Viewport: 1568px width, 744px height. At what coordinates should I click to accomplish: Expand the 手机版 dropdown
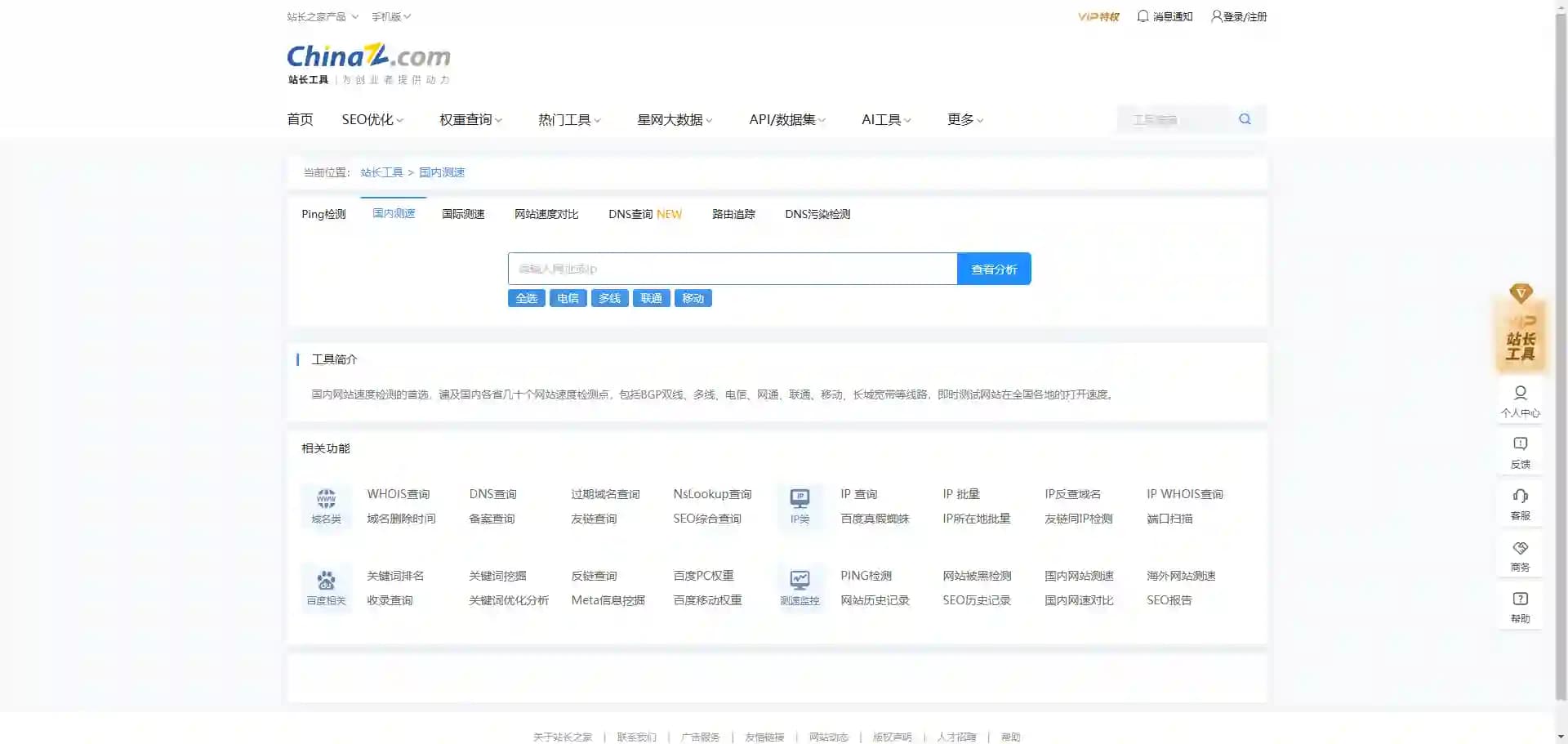tap(391, 16)
